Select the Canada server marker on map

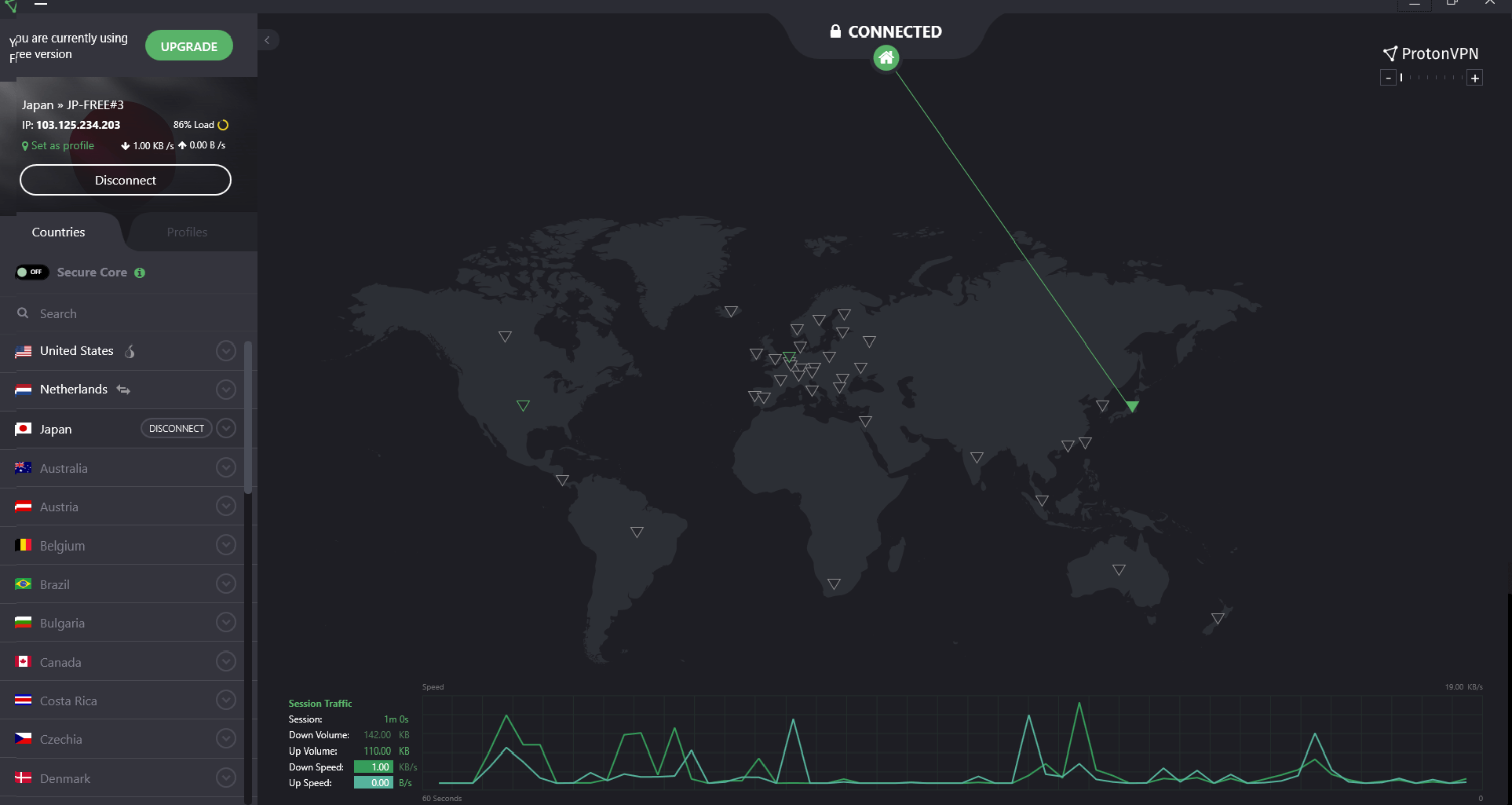click(505, 336)
